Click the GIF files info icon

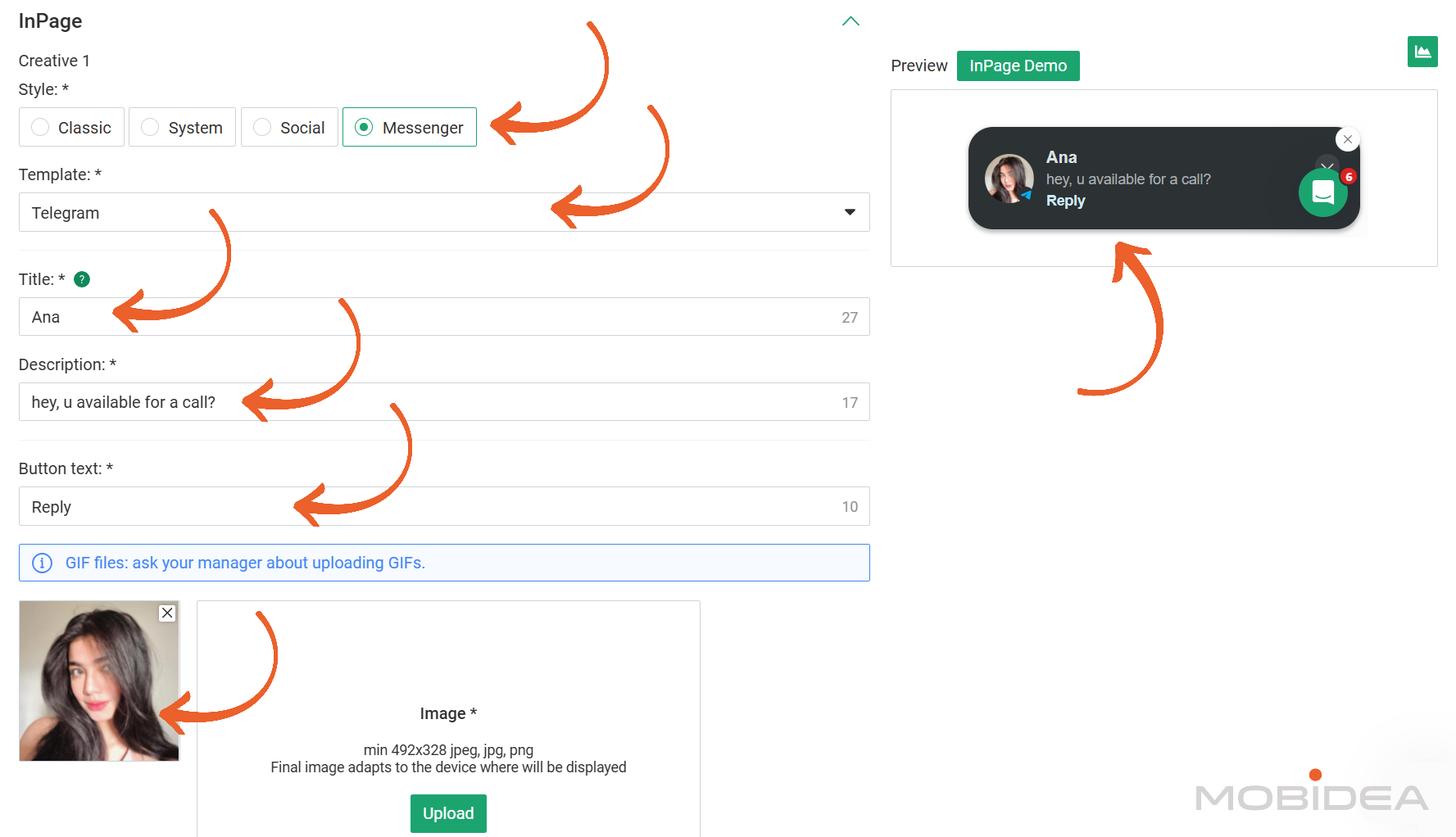pyautogui.click(x=42, y=563)
